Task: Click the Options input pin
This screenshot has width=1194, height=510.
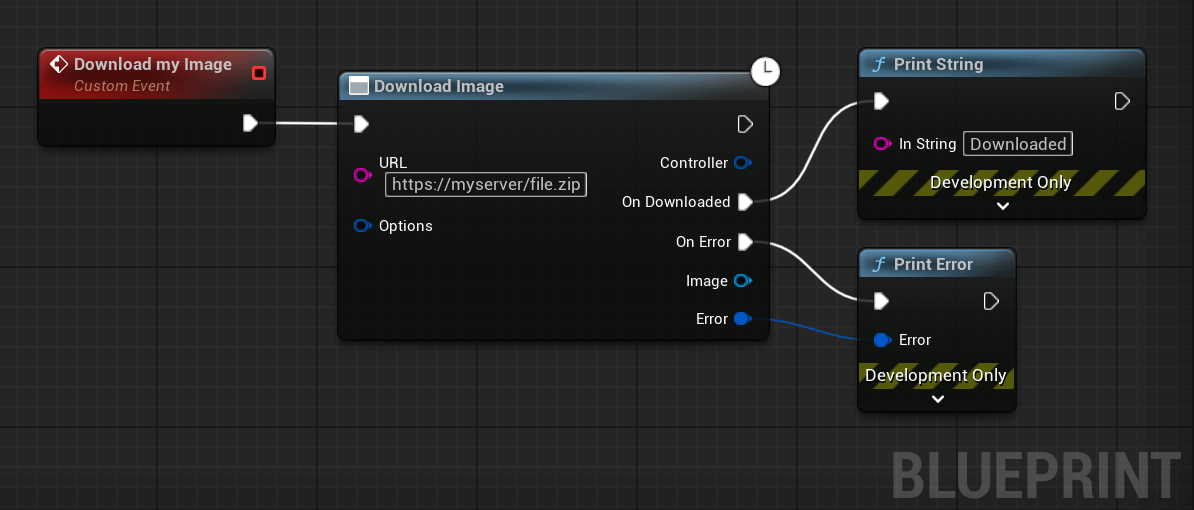Action: pyautogui.click(x=362, y=226)
